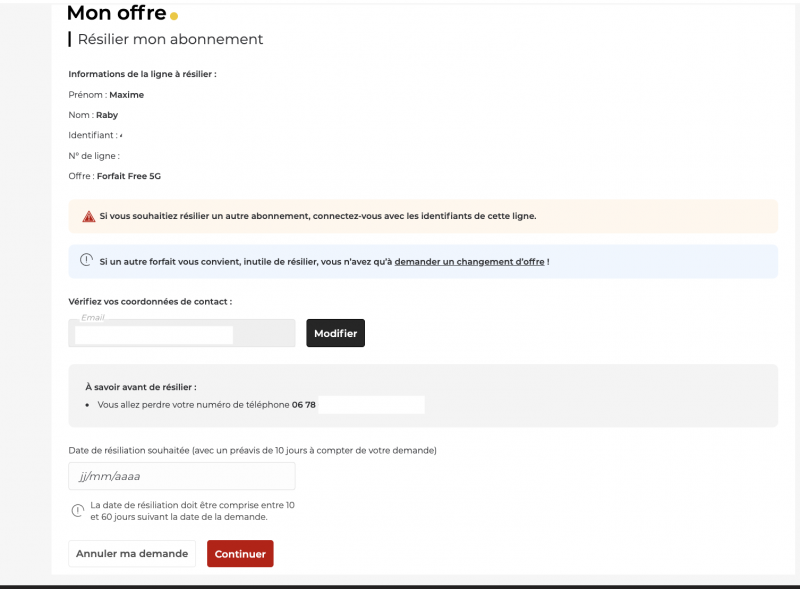Viewport: 800px width, 589px height.
Task: Click the Identifiant label
Action: click(x=92, y=135)
